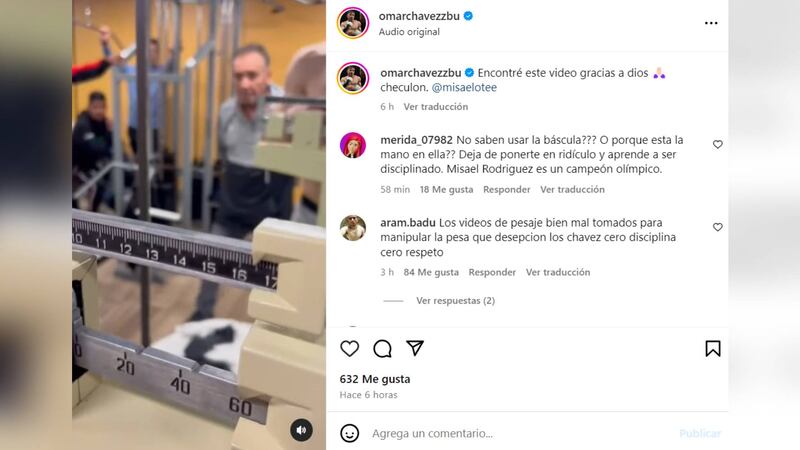Open aram.badu profile avatar
Viewport: 800px width, 450px height.
(x=353, y=228)
